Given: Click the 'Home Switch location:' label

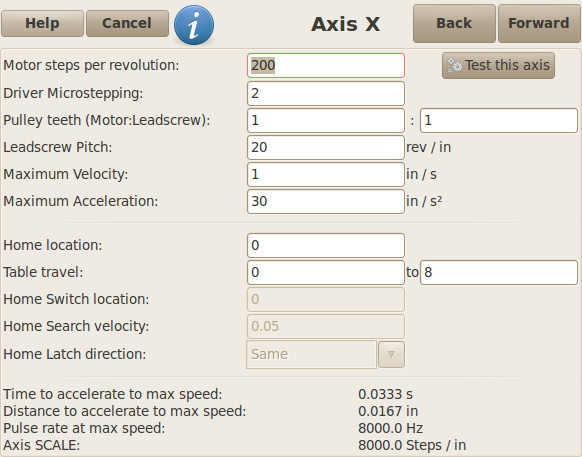Looking at the screenshot, I should pos(76,299).
